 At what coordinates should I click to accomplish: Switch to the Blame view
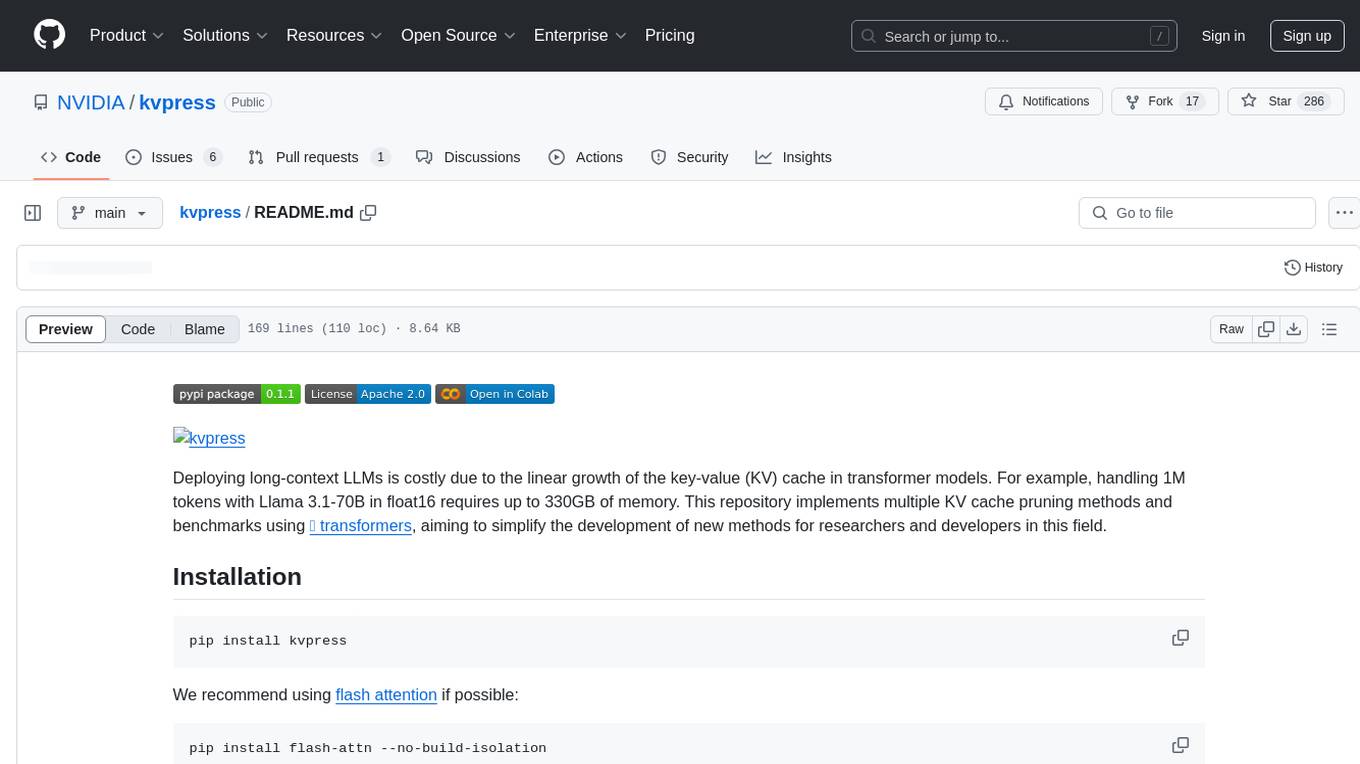(205, 329)
